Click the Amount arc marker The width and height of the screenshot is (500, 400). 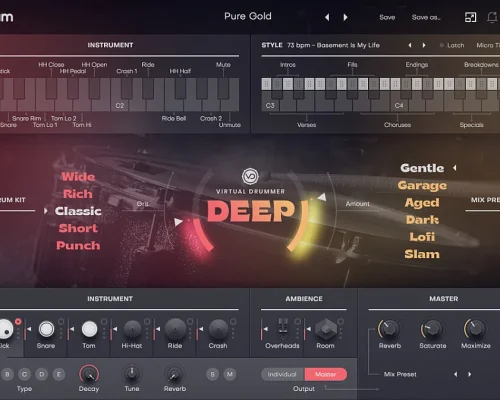click(x=322, y=197)
